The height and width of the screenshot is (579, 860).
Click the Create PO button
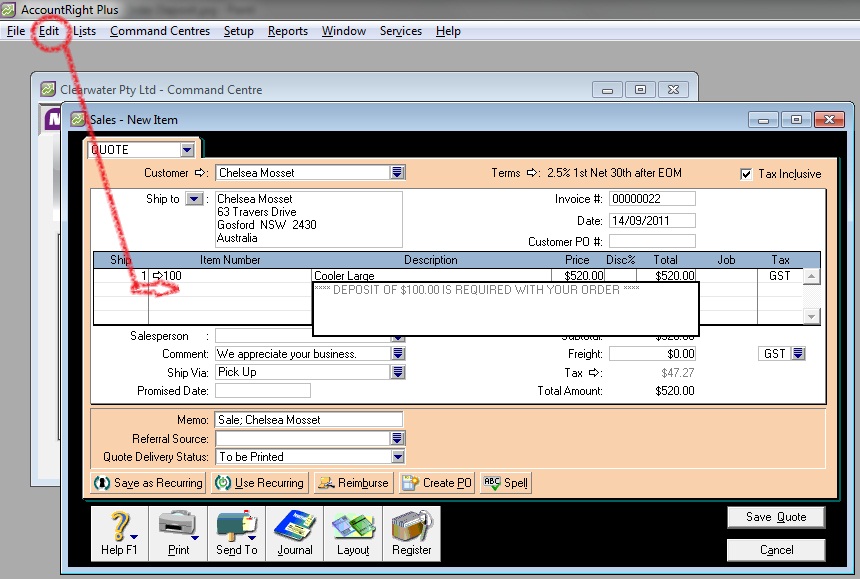click(x=436, y=483)
